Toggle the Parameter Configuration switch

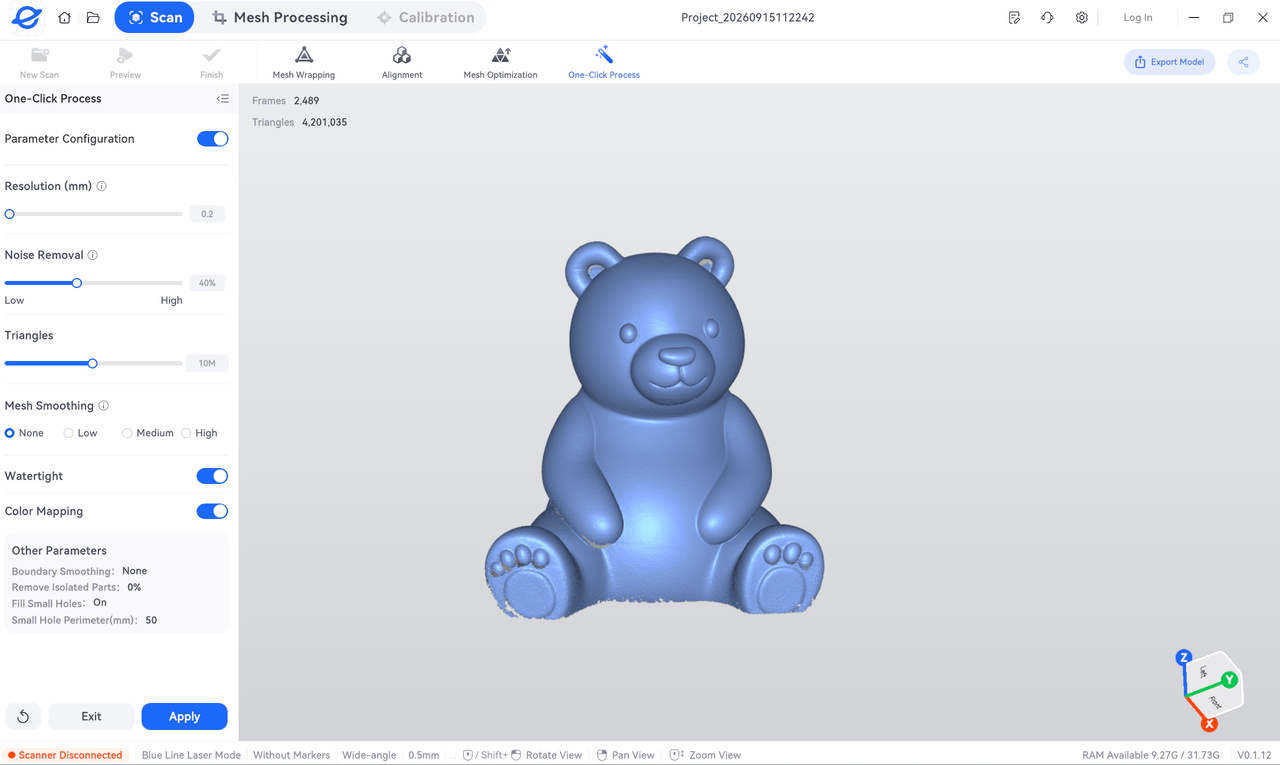point(212,139)
